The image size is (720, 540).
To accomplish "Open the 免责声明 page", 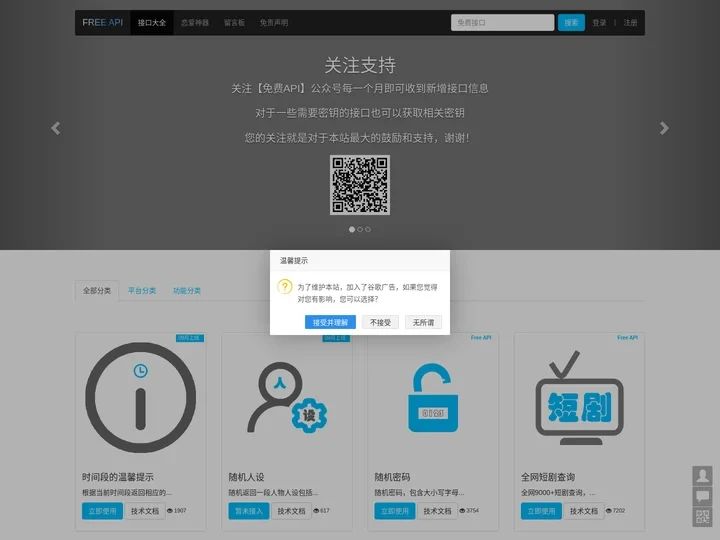I will click(274, 22).
